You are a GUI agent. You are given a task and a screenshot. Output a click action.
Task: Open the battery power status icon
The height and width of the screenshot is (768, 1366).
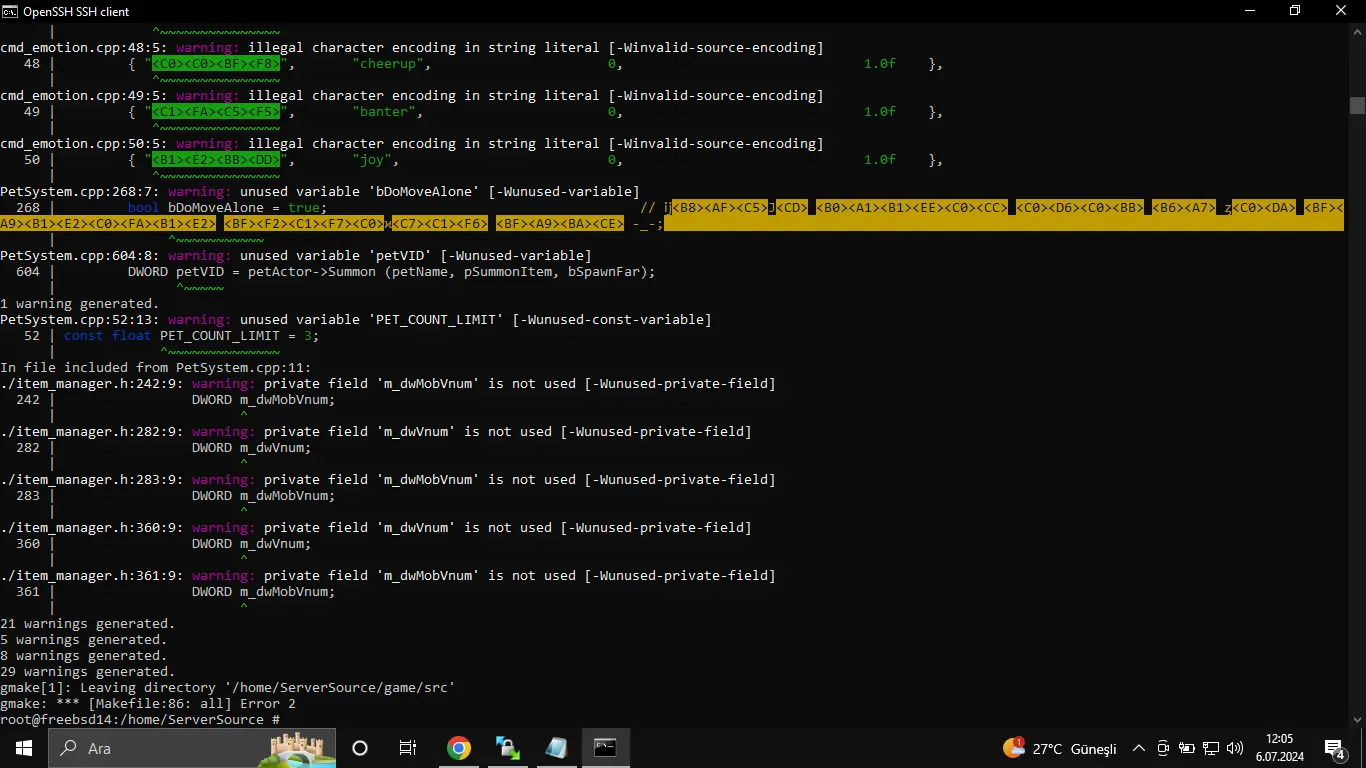click(1187, 748)
